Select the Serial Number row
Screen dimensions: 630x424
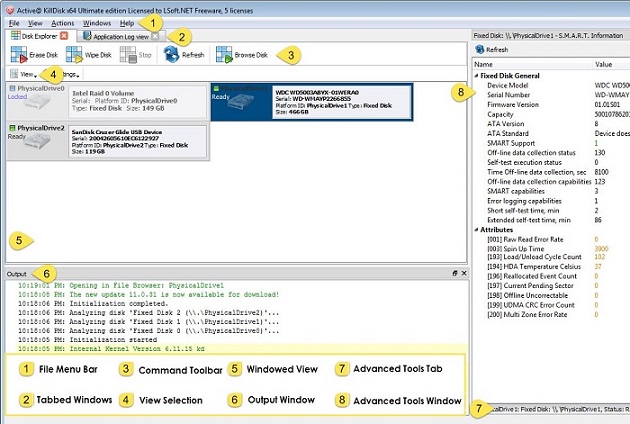[551, 95]
